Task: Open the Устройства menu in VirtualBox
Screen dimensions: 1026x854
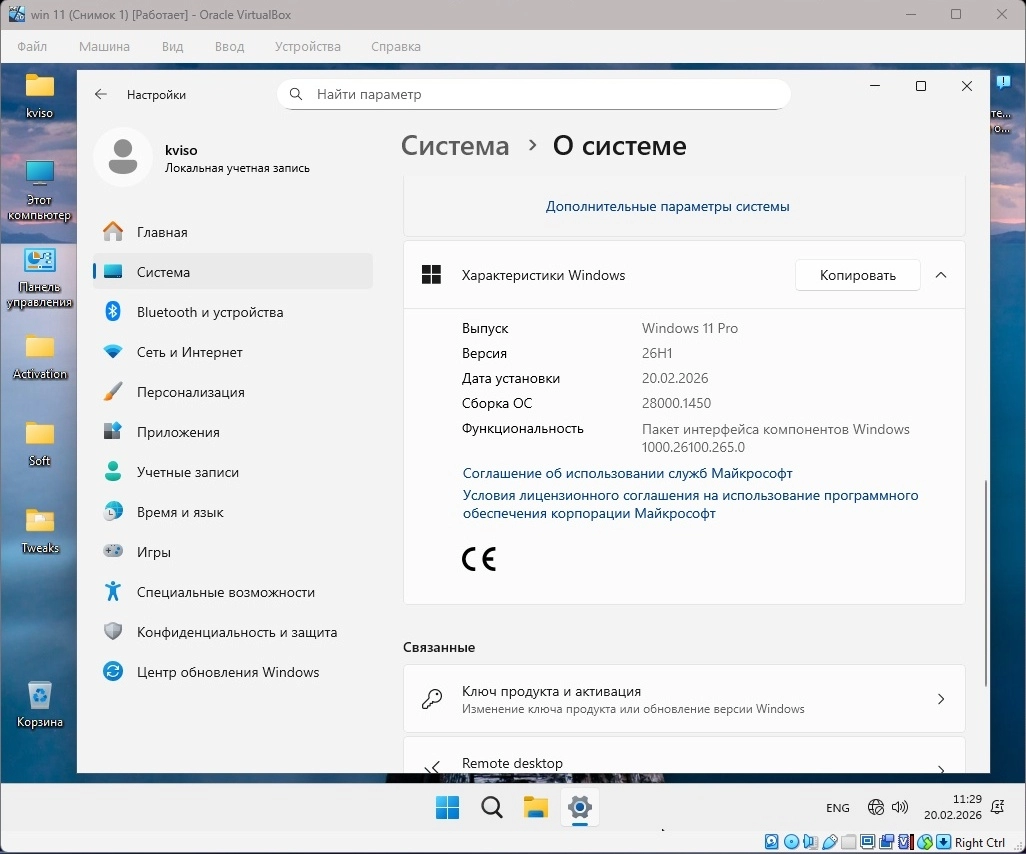Action: 308,46
